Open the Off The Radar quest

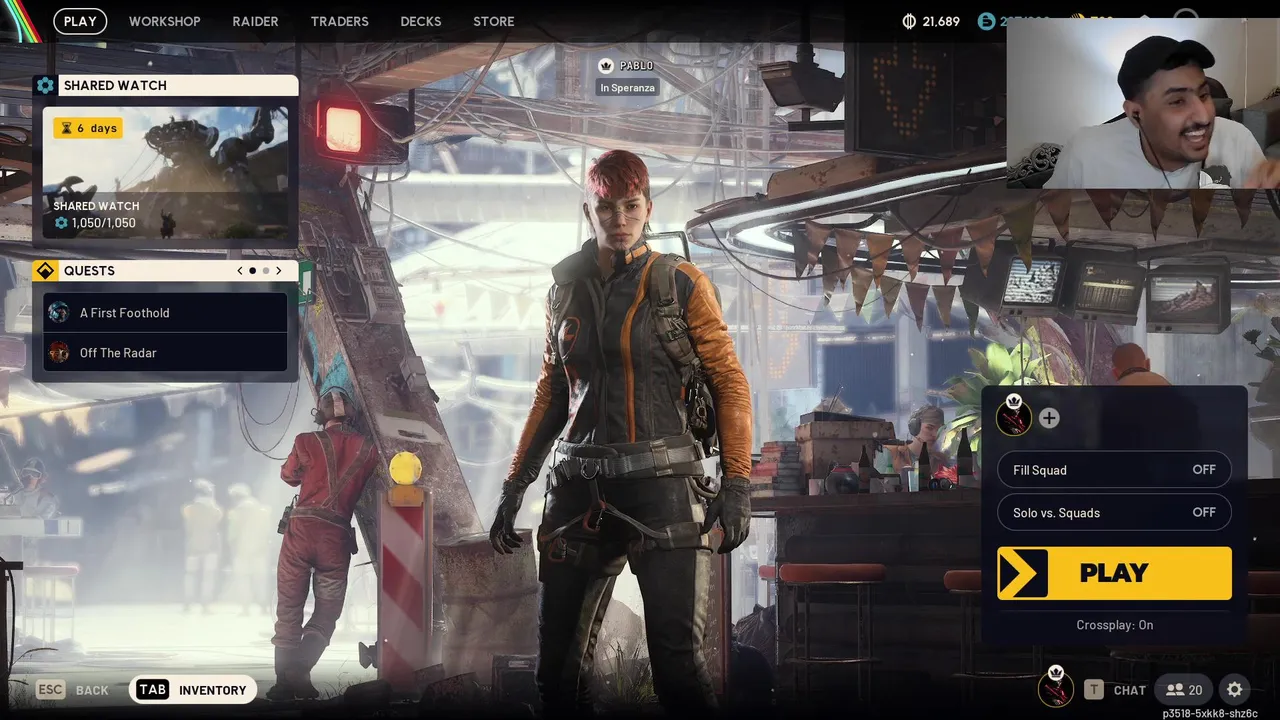click(165, 353)
